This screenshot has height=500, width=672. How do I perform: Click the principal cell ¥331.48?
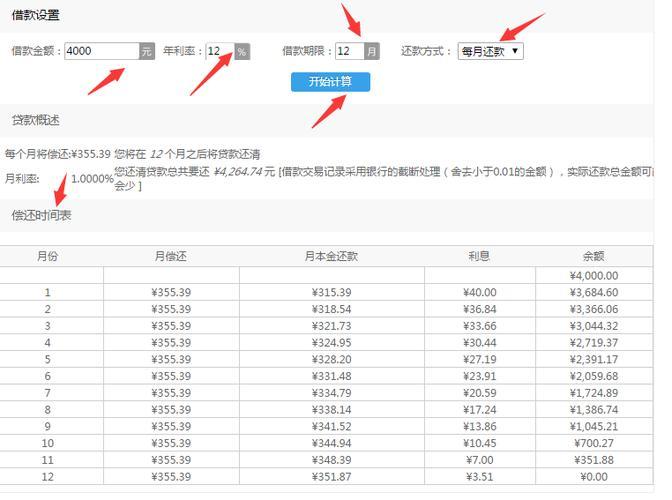[332, 376]
